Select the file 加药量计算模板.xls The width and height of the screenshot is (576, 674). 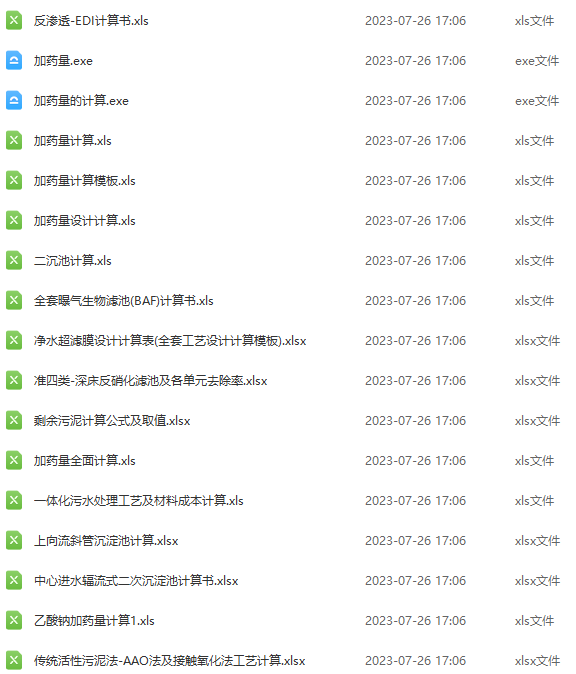pos(85,181)
